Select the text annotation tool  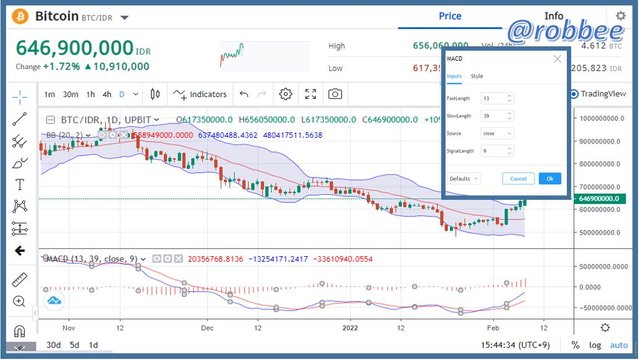19,184
